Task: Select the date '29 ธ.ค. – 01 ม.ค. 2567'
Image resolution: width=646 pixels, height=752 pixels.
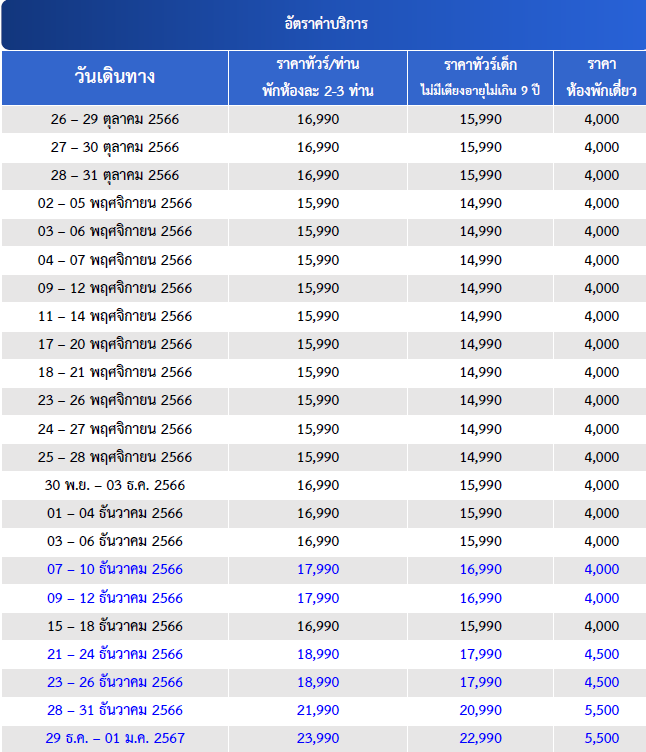Action: pos(115,738)
